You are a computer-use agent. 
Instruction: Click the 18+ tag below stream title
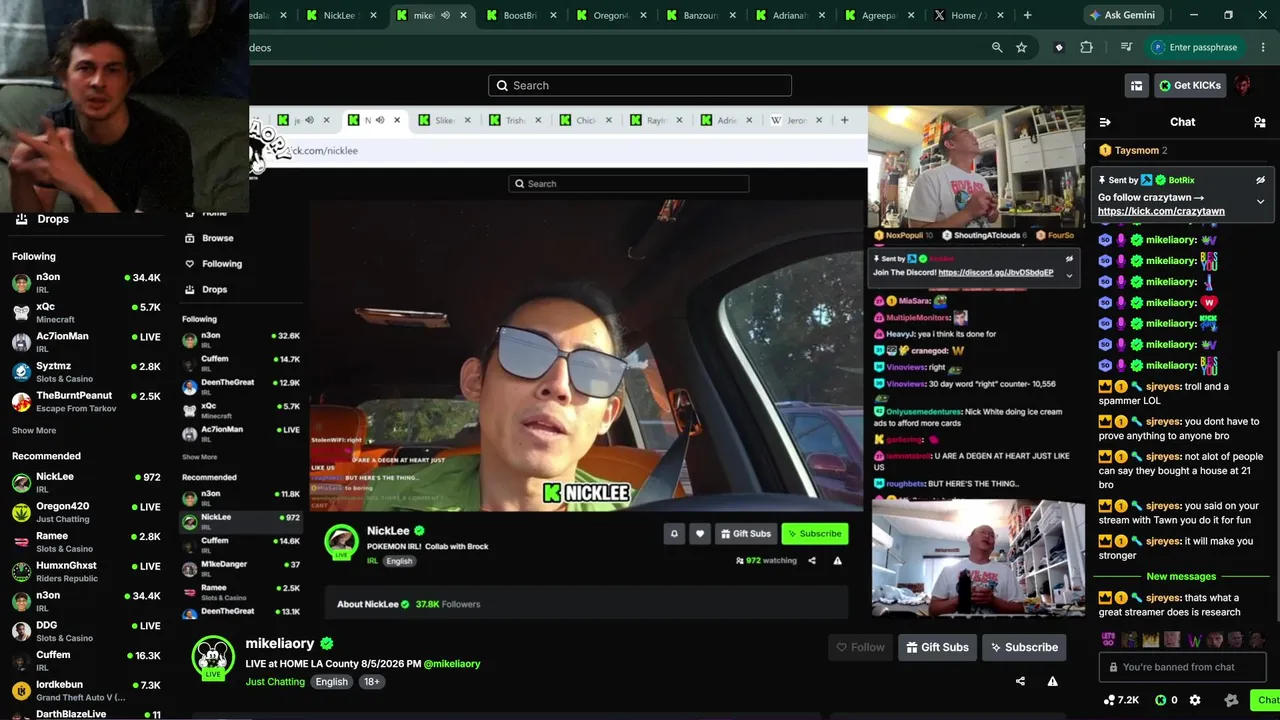pos(372,682)
